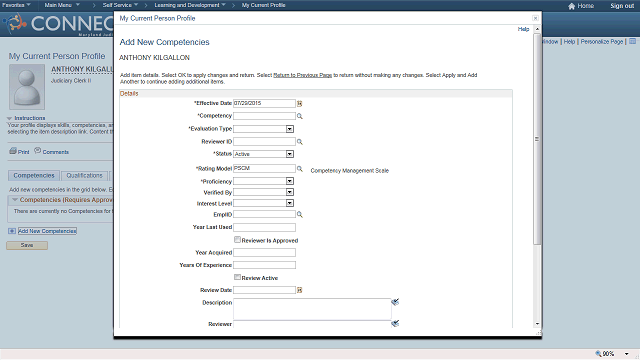
Task: Check the Reviewer Is Approved box
Action: (x=237, y=240)
